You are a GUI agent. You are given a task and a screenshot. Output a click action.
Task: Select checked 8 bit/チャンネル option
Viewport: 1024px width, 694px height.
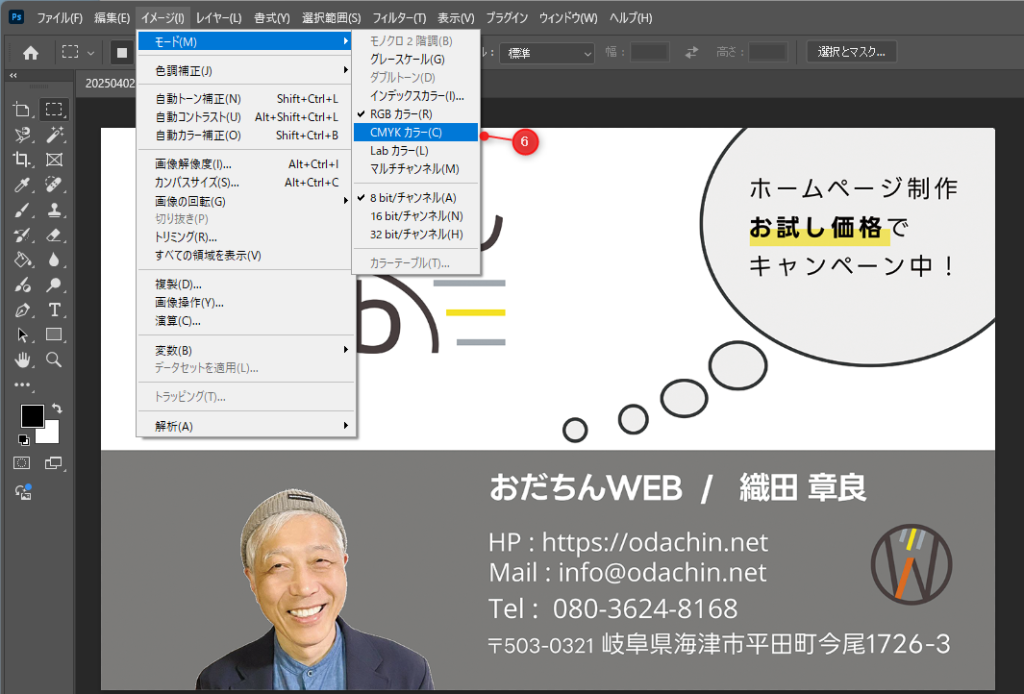(412, 197)
